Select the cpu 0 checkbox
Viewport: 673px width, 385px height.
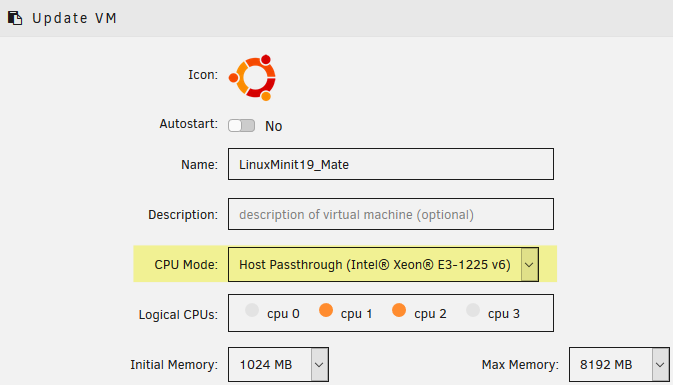(252, 310)
